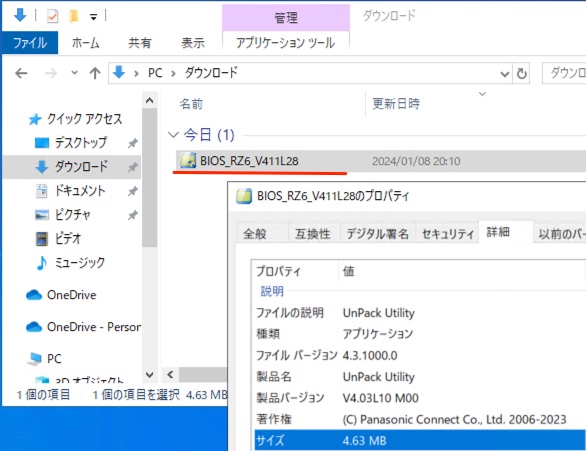Select the 種類 property row

pos(419,334)
